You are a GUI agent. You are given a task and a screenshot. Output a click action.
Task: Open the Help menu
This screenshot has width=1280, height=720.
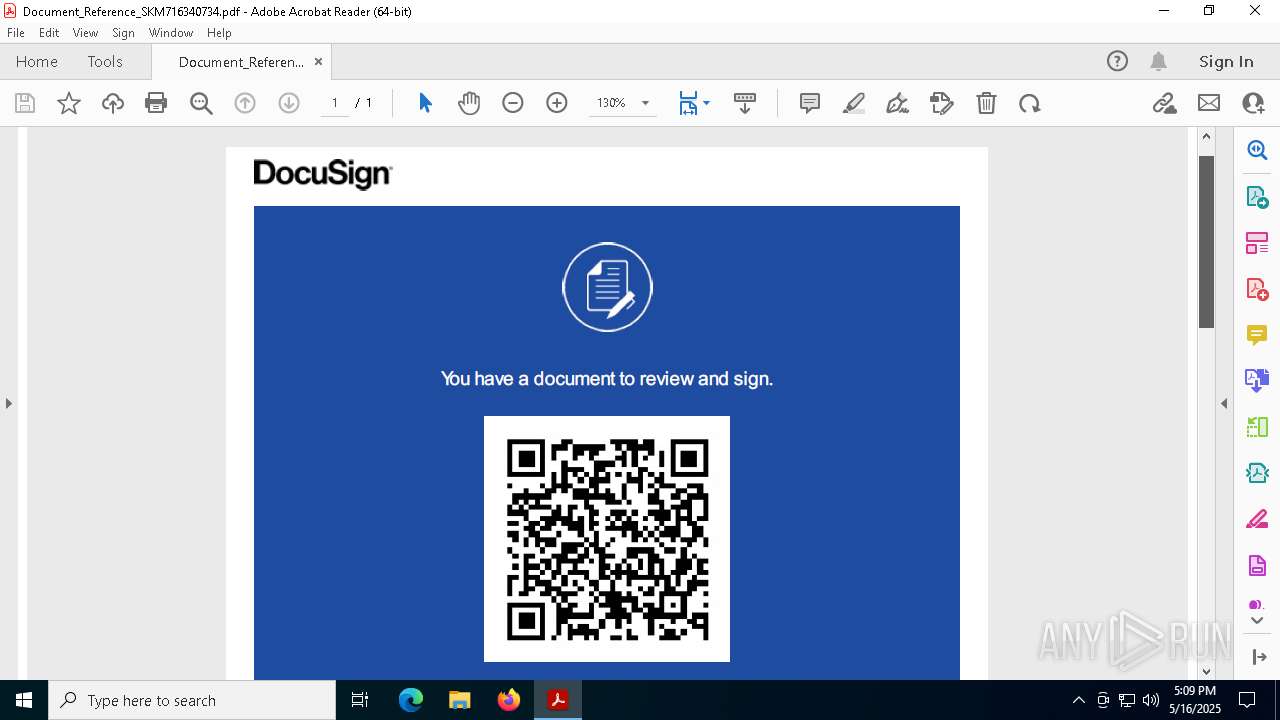point(219,33)
